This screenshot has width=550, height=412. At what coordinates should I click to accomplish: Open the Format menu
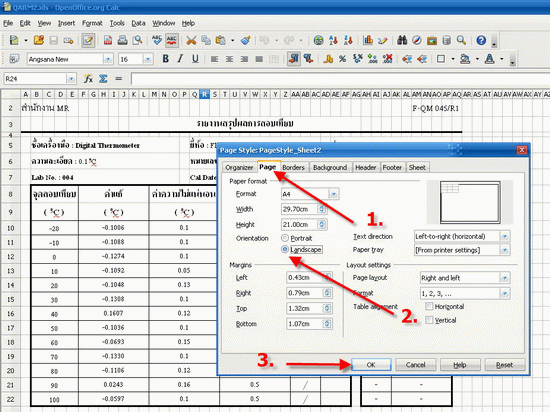pyautogui.click(x=92, y=23)
